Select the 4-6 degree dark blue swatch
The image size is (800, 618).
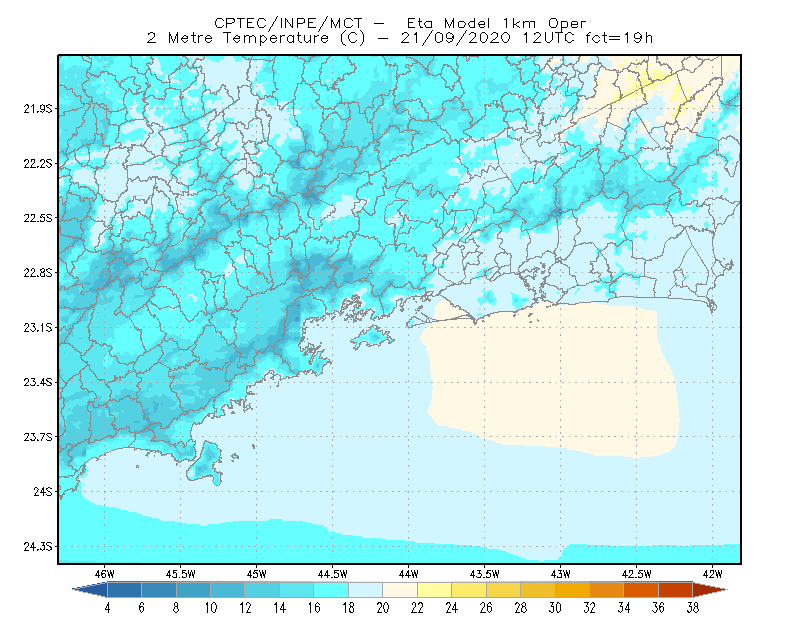point(124,590)
